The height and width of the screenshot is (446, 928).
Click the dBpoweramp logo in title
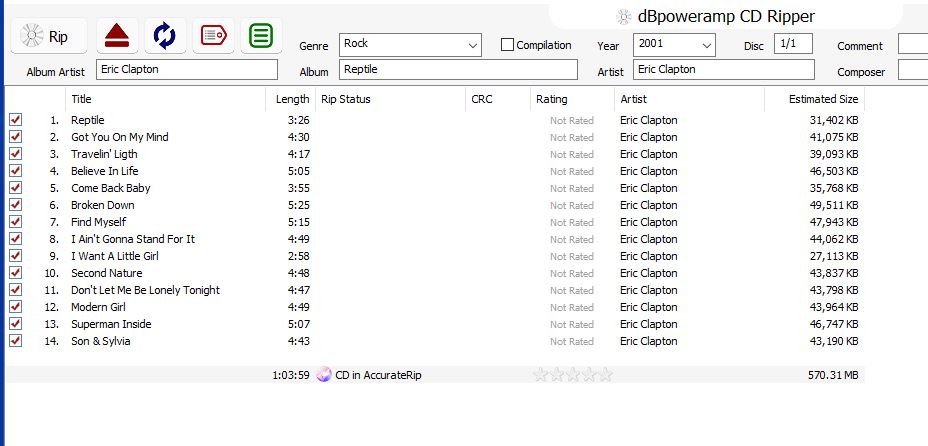coord(624,16)
